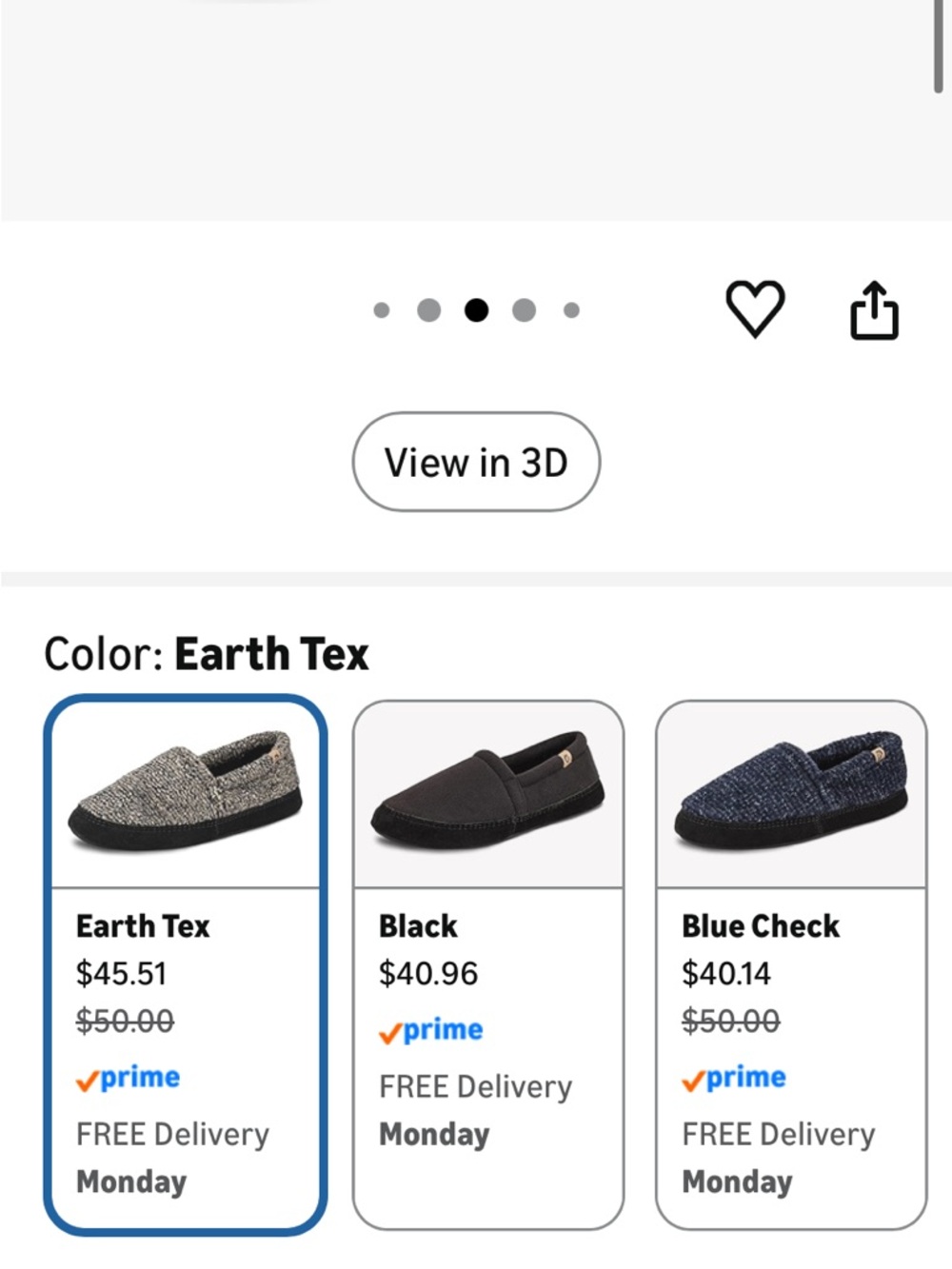Image resolution: width=952 pixels, height=1269 pixels.
Task: Click the $40.96 price on the Black card
Action: tap(428, 973)
